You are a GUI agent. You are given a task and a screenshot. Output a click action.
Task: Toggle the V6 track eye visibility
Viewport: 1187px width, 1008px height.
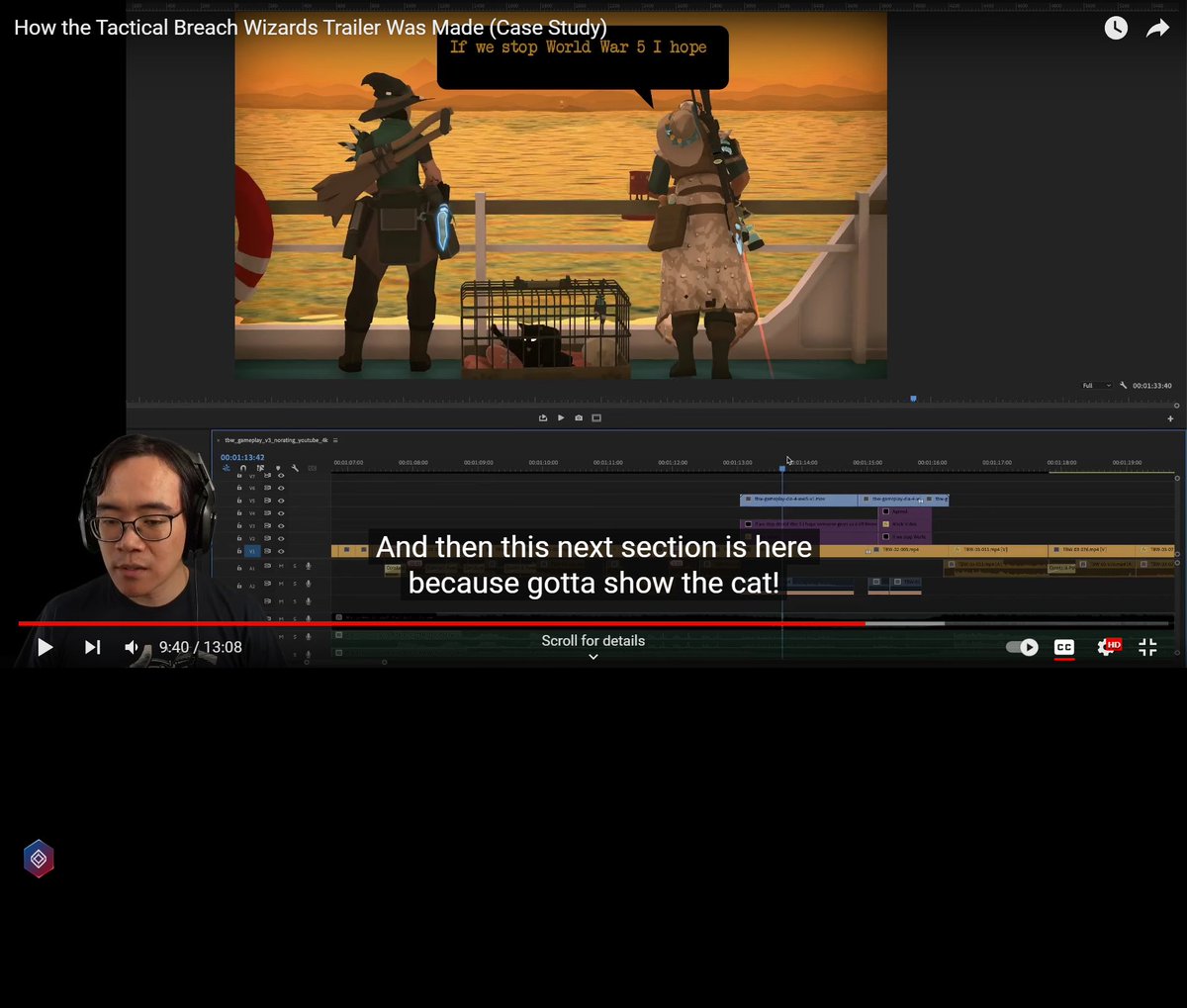tap(281, 489)
